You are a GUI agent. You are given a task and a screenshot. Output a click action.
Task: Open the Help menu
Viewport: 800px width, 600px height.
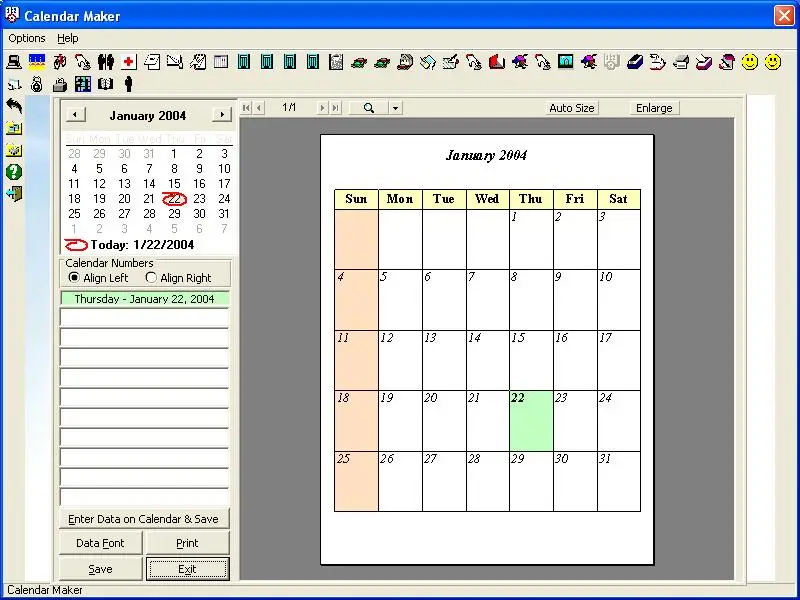(67, 38)
